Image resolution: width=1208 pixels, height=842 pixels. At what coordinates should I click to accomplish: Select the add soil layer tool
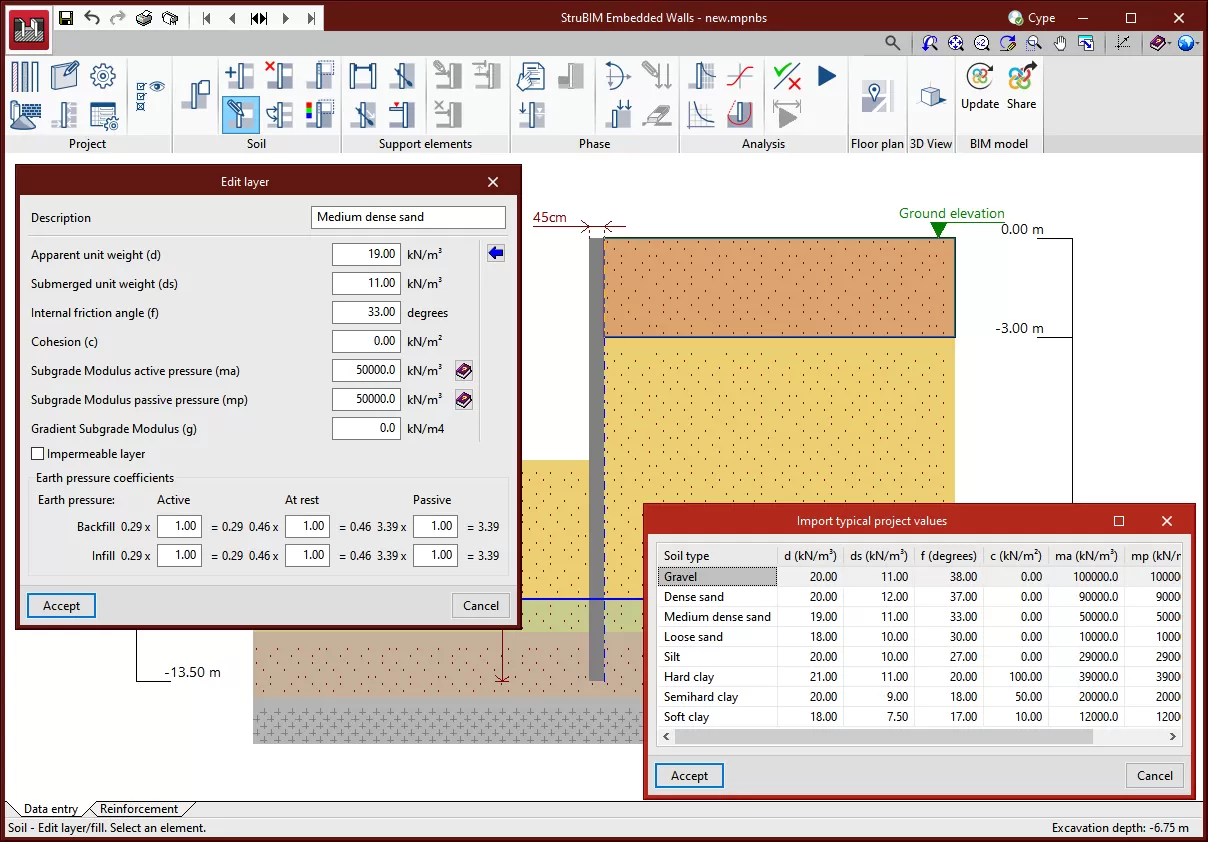point(240,76)
